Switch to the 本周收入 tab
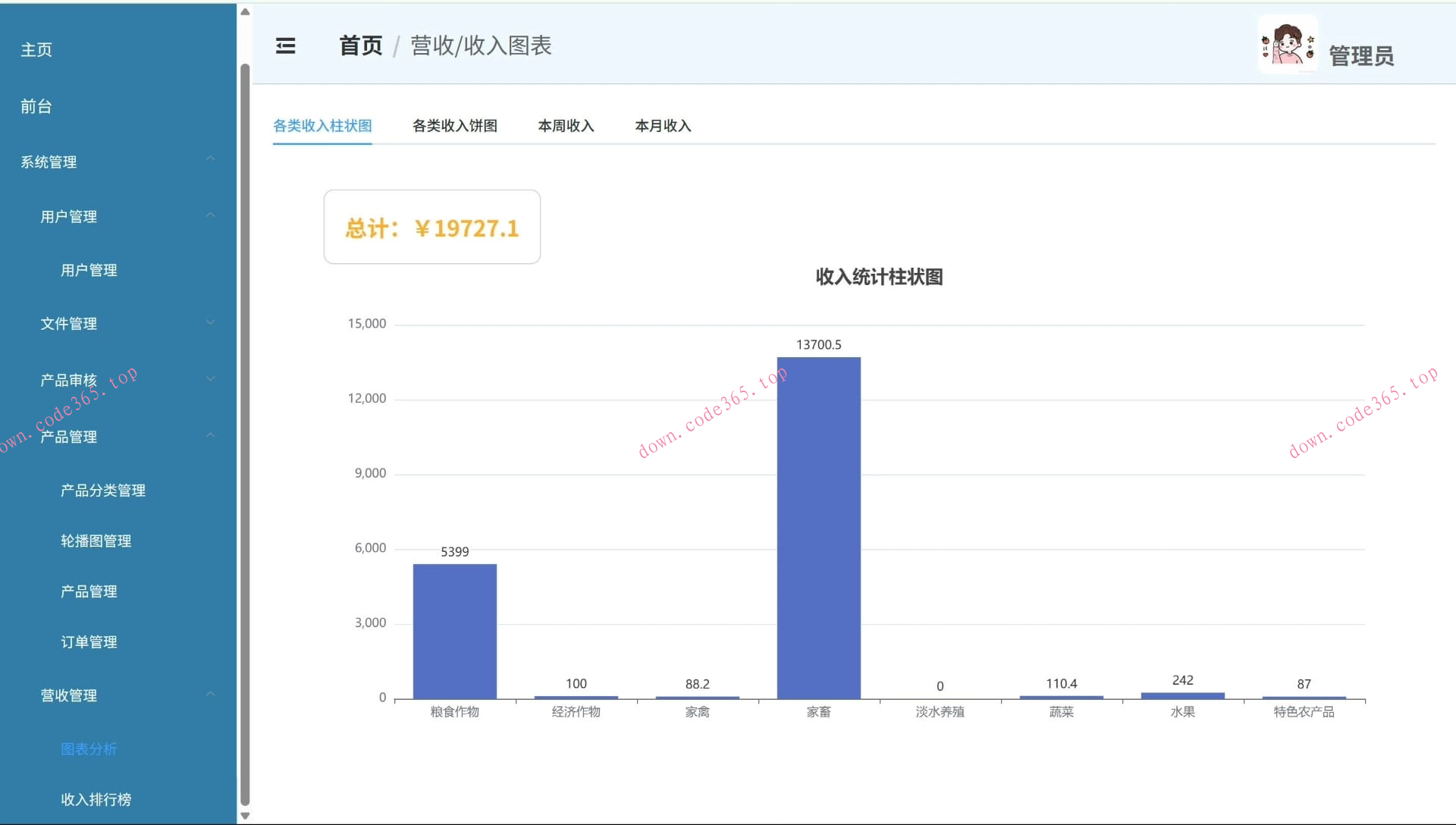Viewport: 1456px width, 825px height. pos(566,126)
